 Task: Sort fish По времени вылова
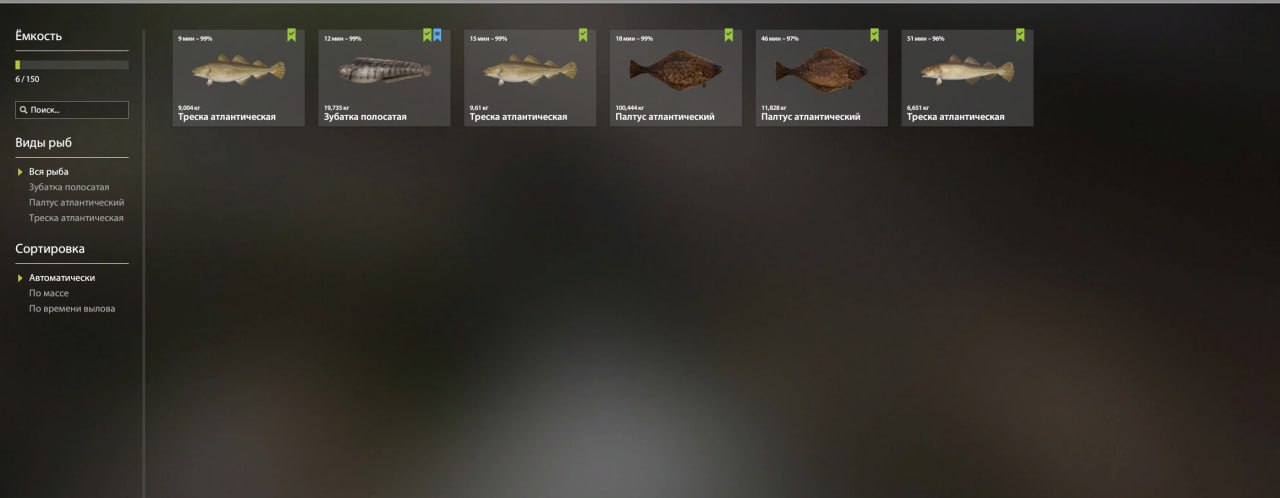click(x=72, y=308)
